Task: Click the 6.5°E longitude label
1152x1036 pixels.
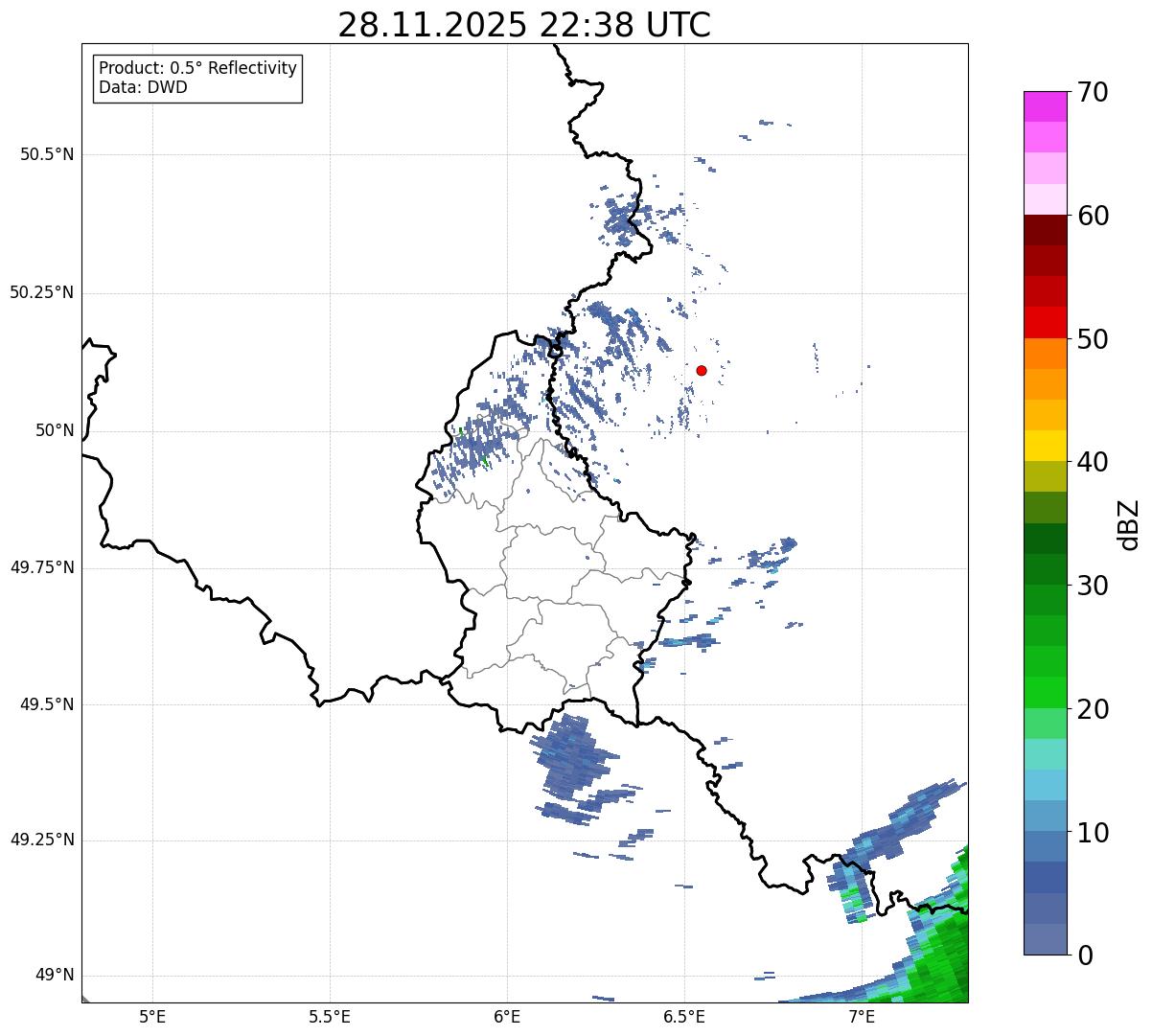Action: (x=684, y=1016)
